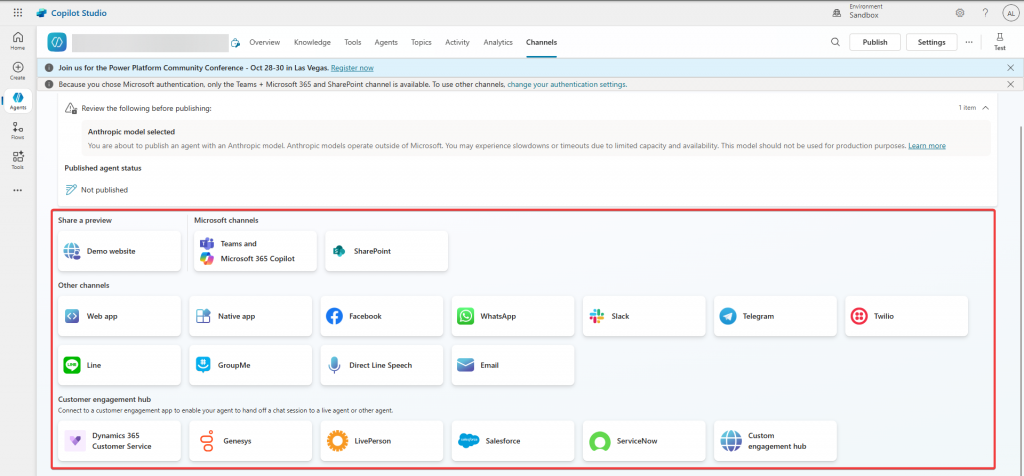Open the settings gear in header
The image size is (1024, 476).
coord(960,13)
